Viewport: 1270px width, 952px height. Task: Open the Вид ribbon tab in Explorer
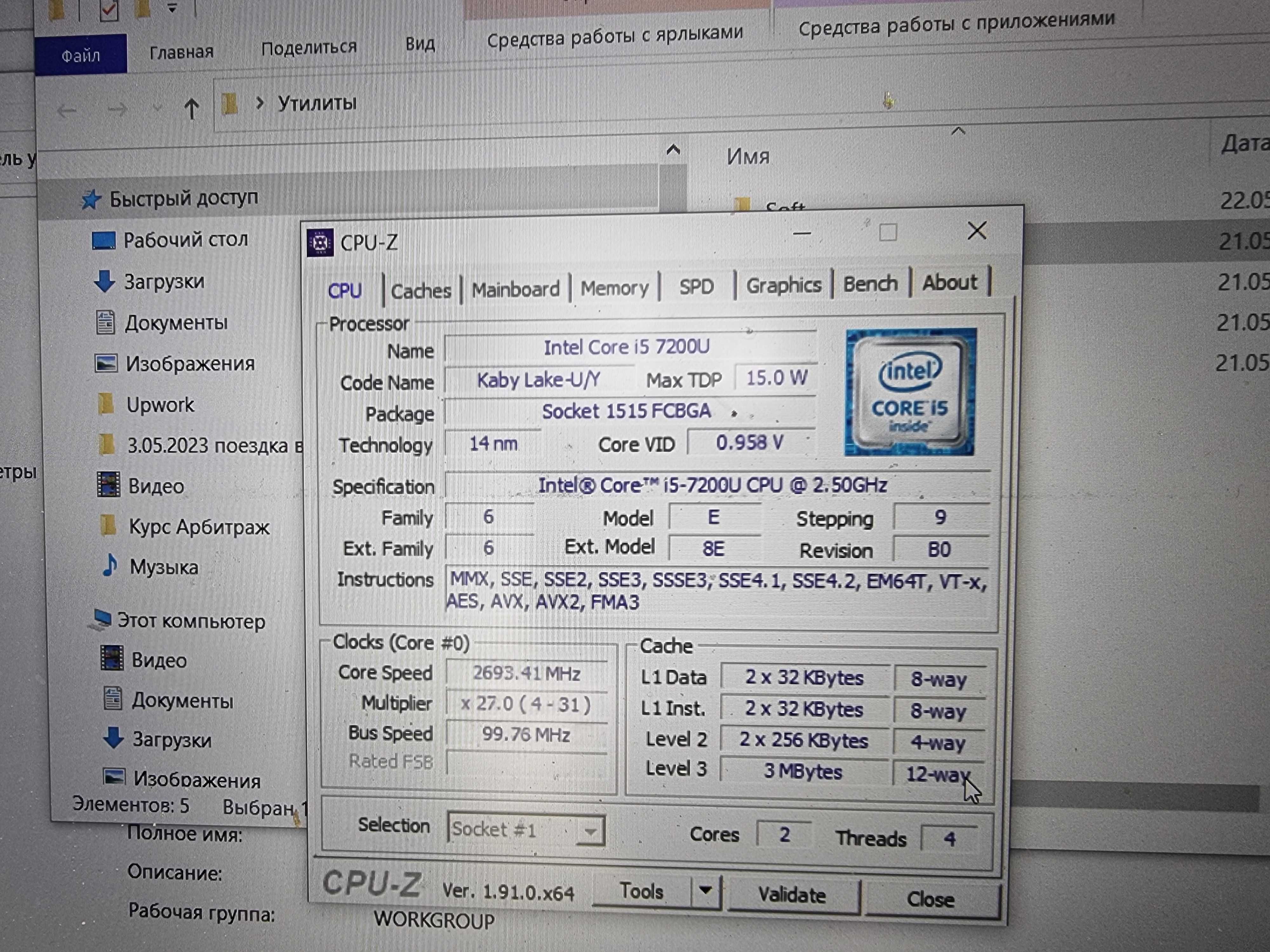point(420,43)
